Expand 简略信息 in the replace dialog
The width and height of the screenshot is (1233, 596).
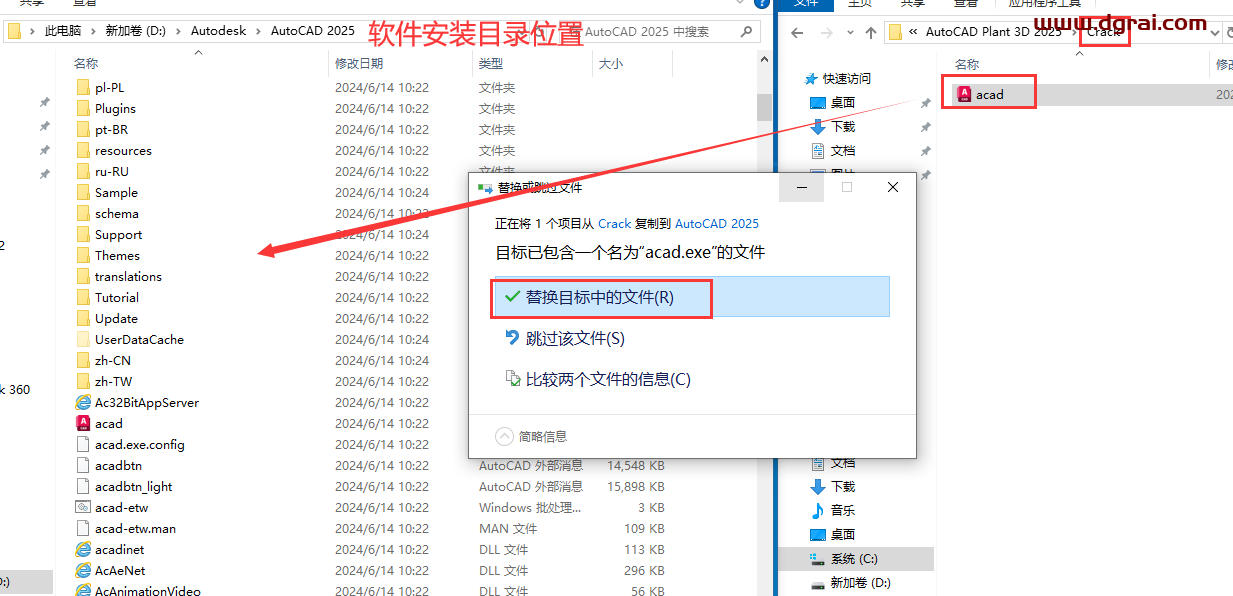click(532, 436)
